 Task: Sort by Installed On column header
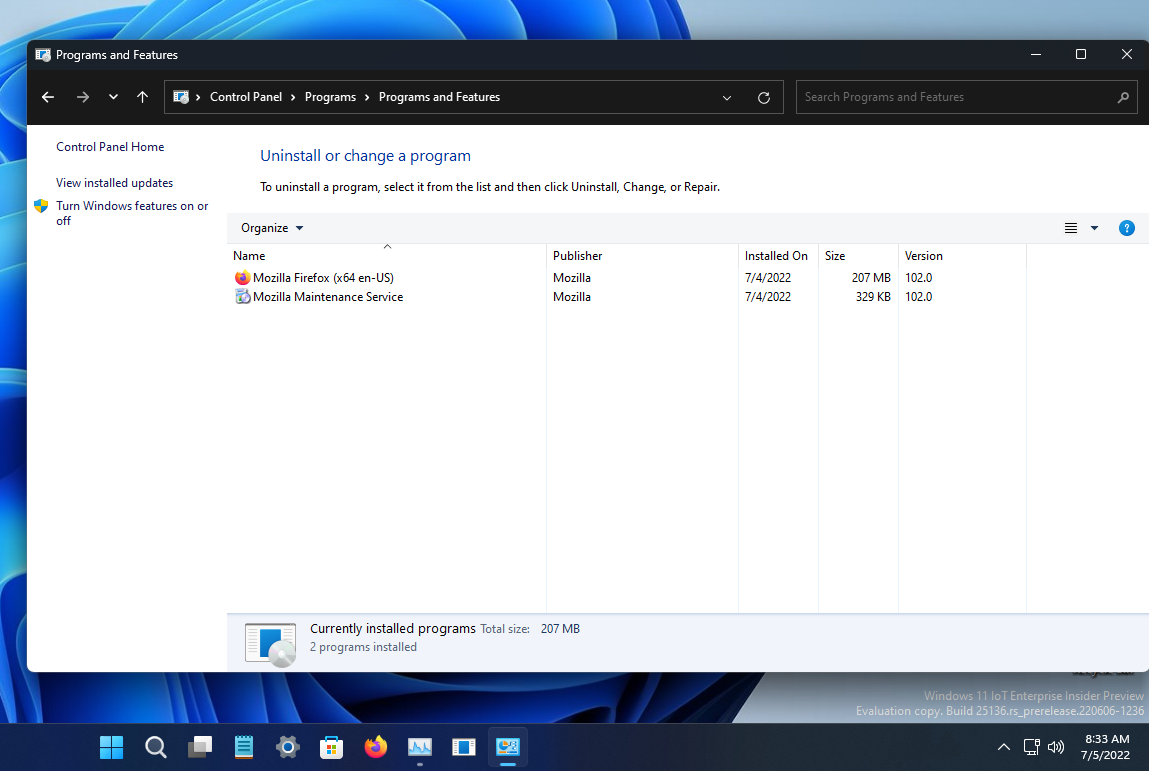[x=777, y=256]
